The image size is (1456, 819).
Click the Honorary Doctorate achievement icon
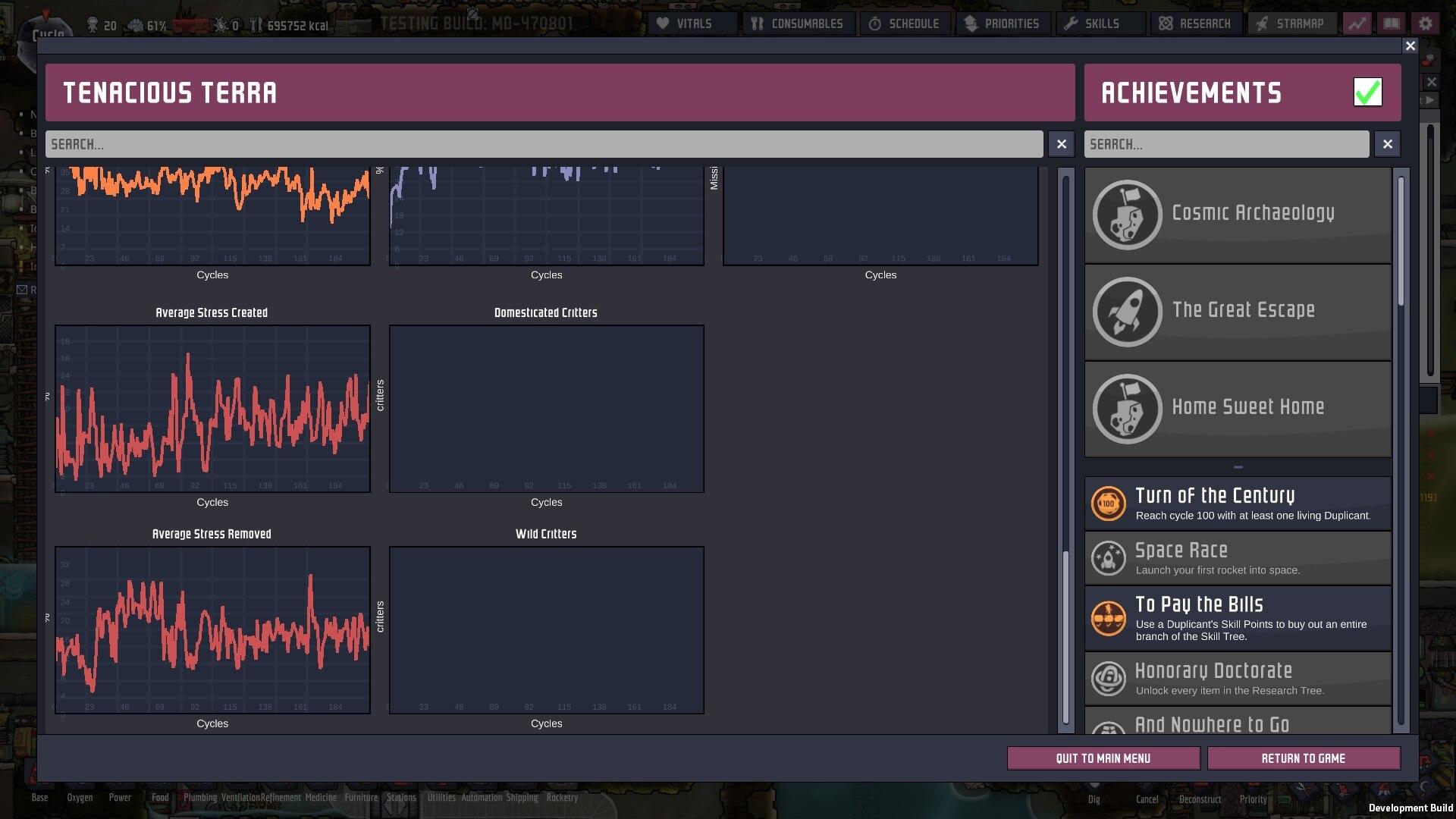tap(1108, 679)
